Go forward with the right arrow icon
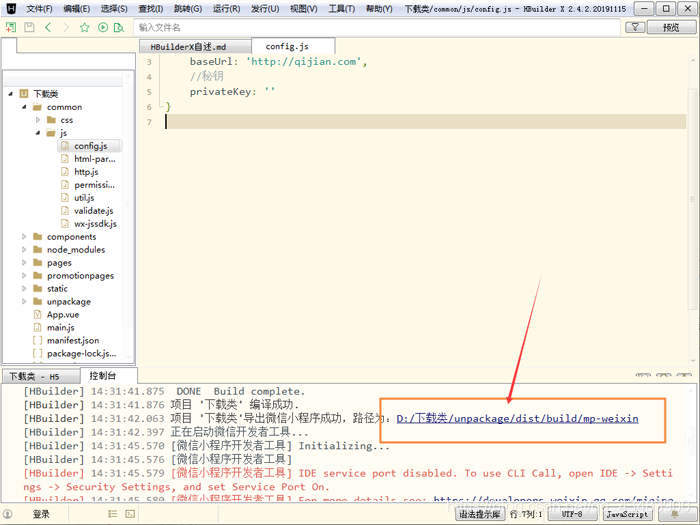This screenshot has height=525, width=700. pos(66,27)
